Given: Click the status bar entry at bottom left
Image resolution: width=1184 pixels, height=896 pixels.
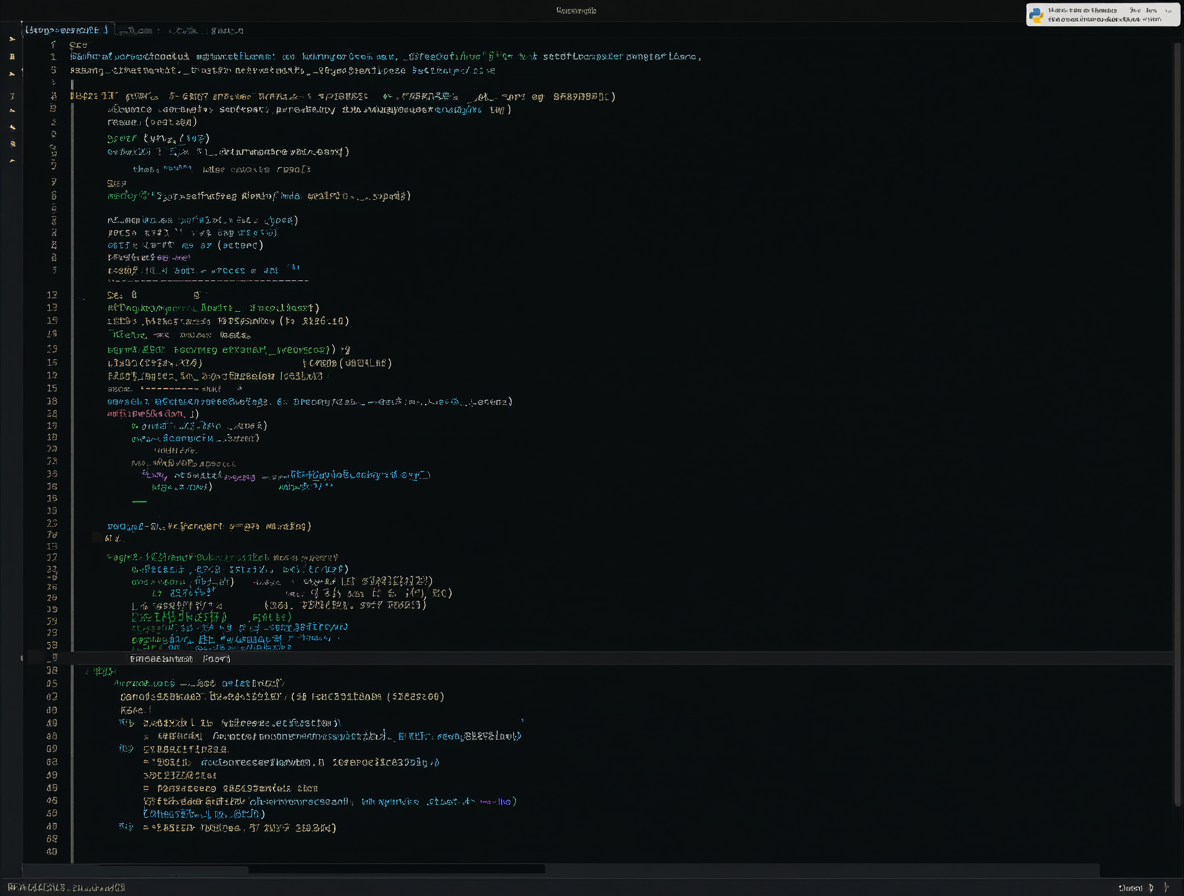Looking at the screenshot, I should [66, 888].
